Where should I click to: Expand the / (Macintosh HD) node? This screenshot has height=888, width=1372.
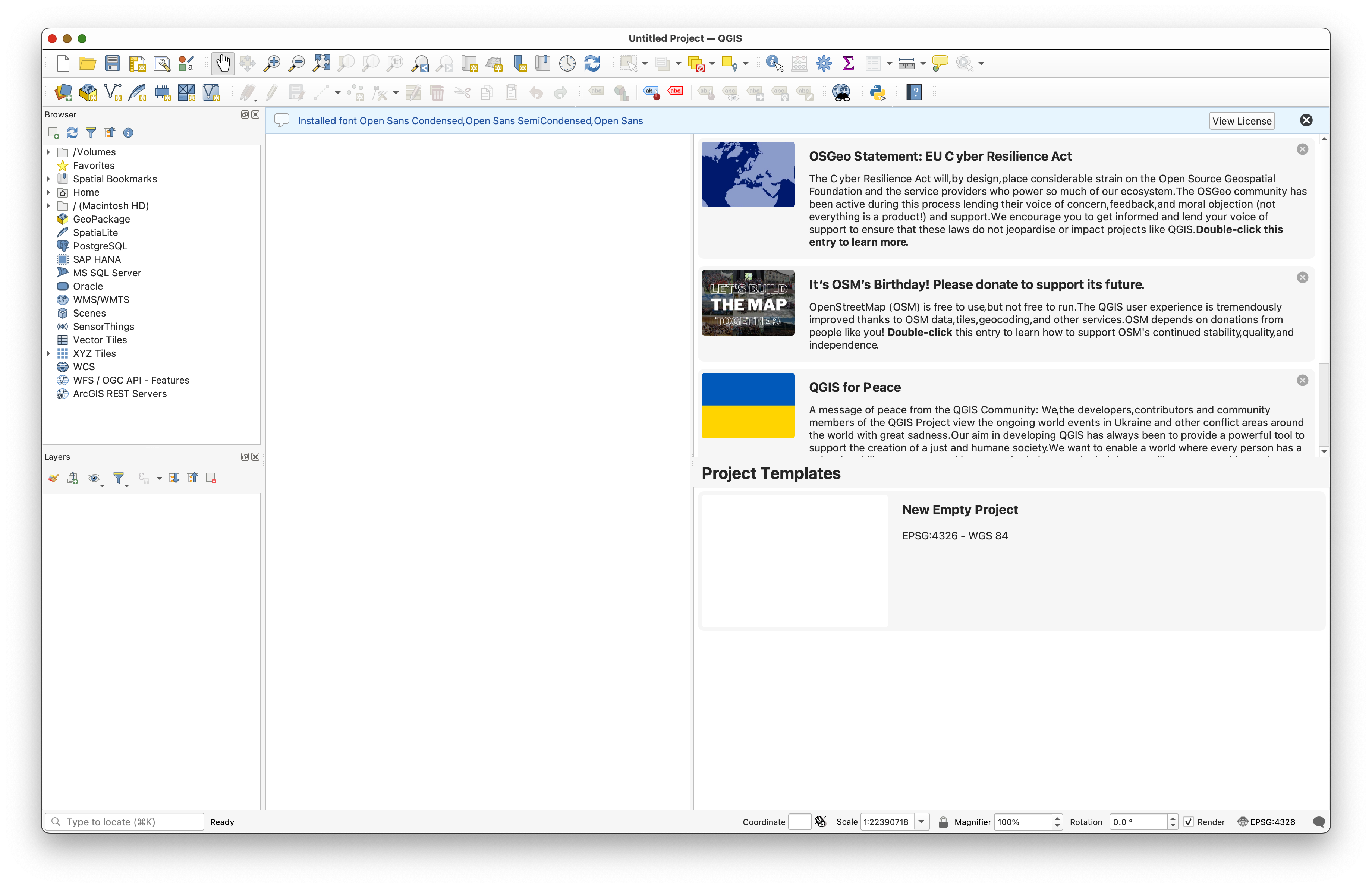click(x=48, y=206)
